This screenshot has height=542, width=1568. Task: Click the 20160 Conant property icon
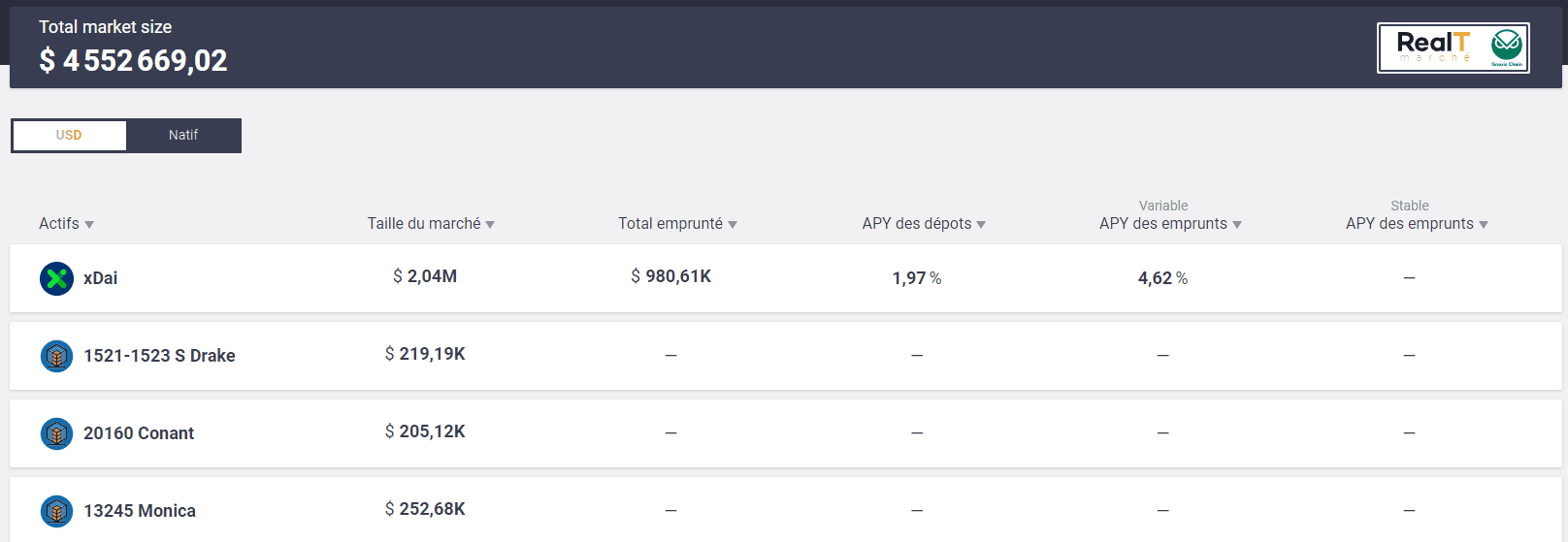coord(56,433)
